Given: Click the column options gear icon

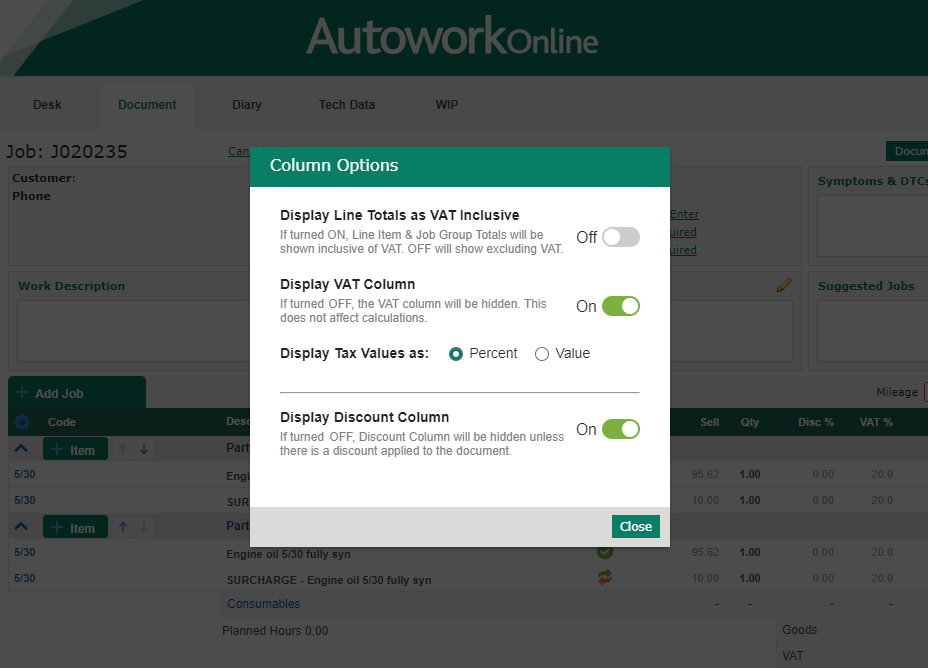Looking at the screenshot, I should tap(22, 422).
